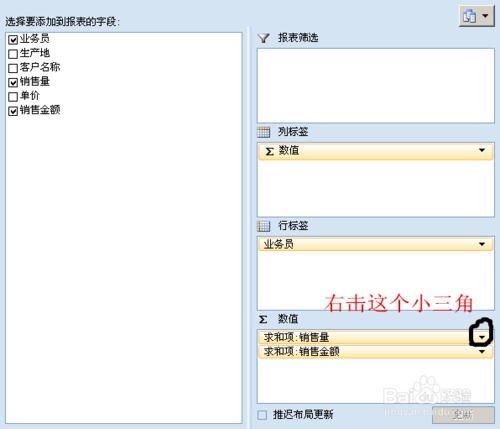Click the column labels grid icon
This screenshot has height=429, width=500.
[x=263, y=132]
